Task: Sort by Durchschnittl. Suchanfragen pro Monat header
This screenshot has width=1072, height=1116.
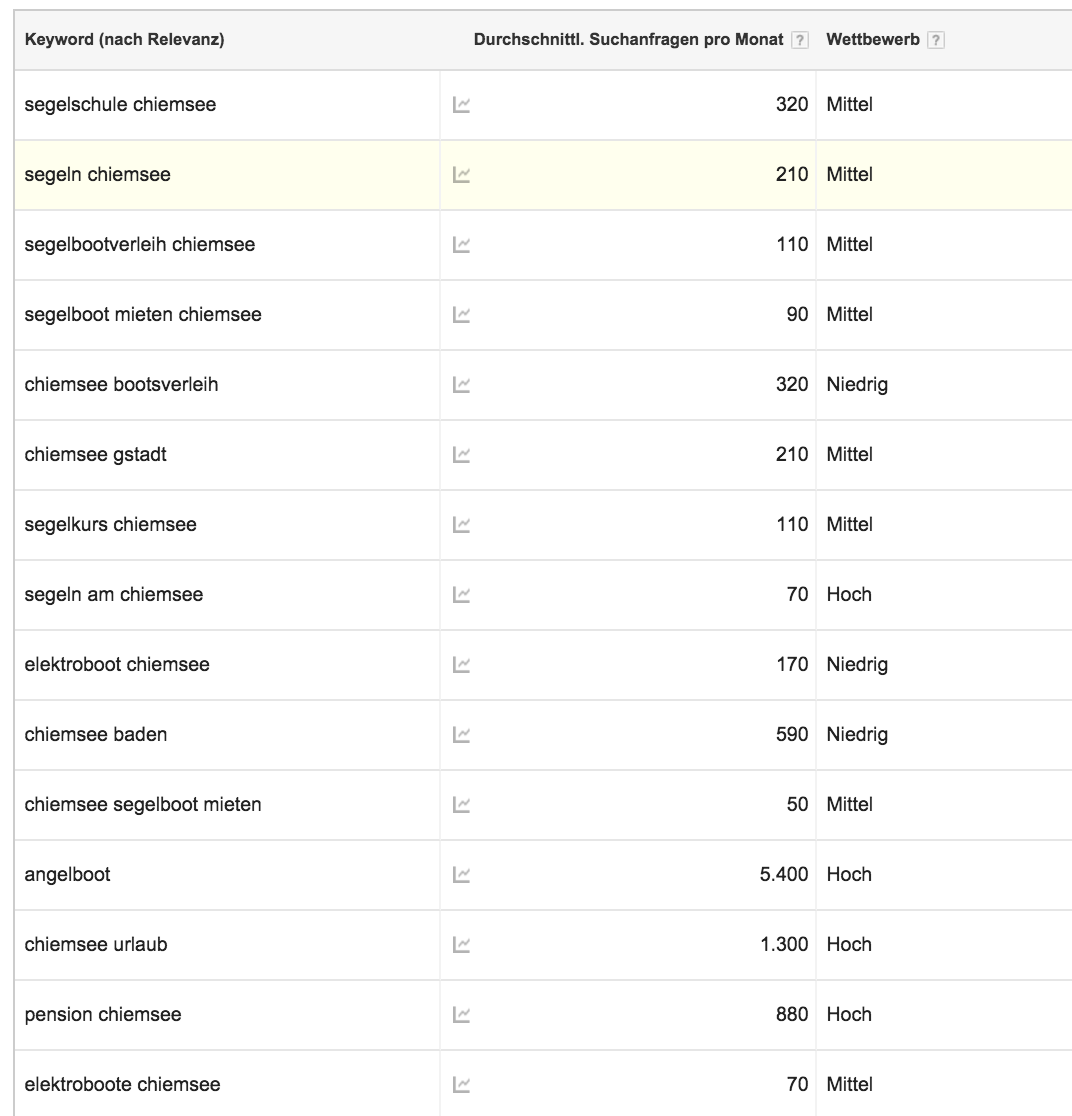Action: 628,40
